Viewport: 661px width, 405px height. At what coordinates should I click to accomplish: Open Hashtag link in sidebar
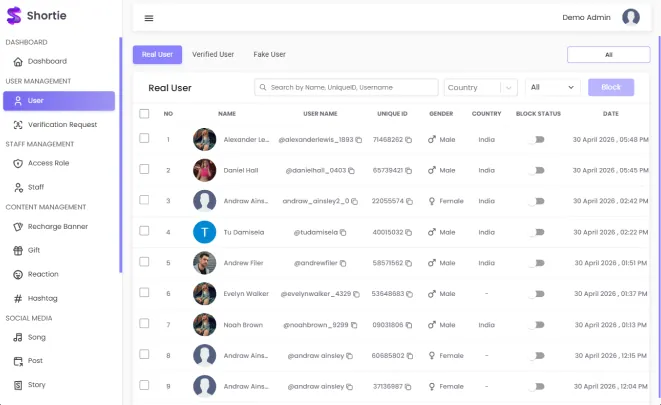coord(43,298)
